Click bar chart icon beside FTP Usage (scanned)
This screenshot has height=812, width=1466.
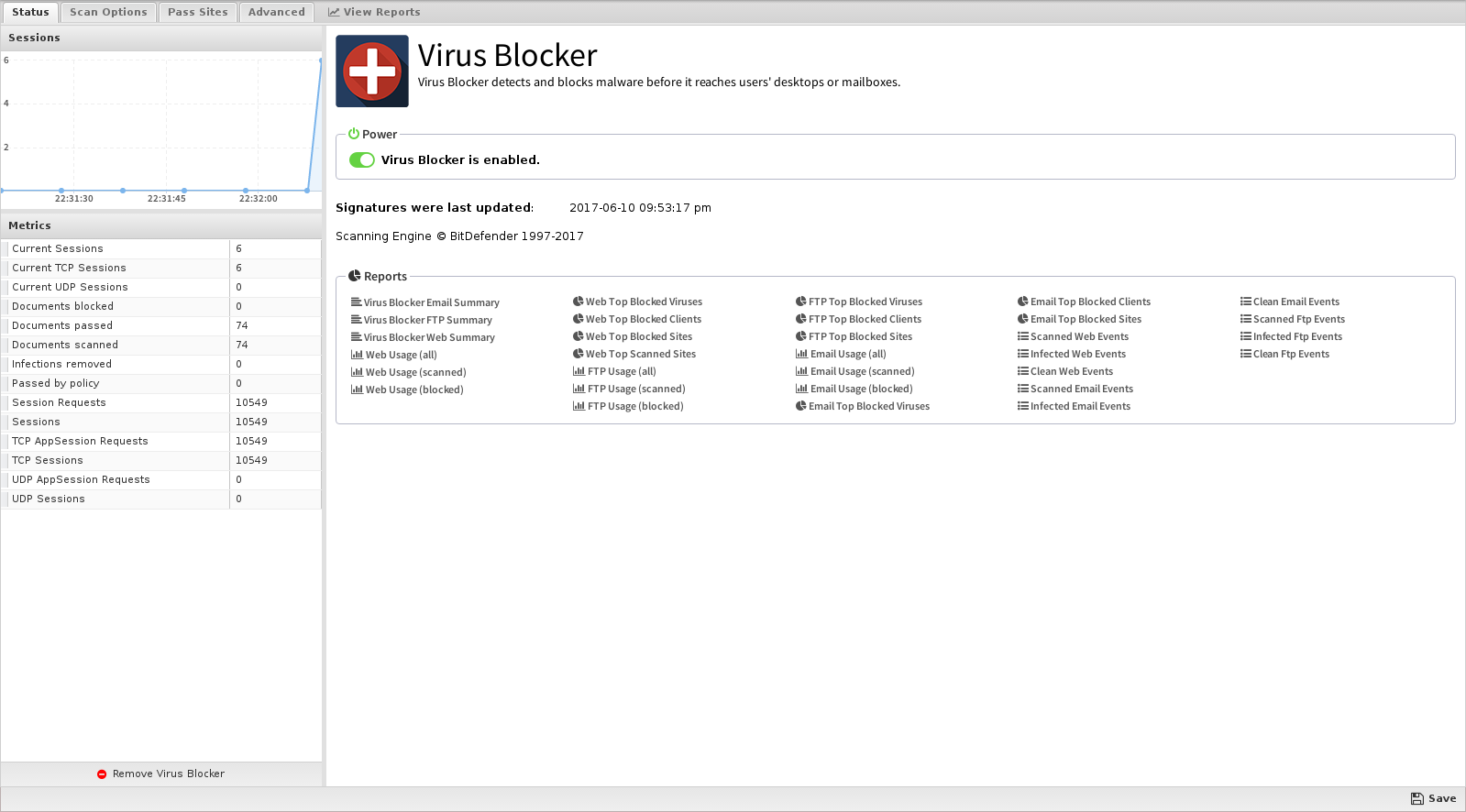pyautogui.click(x=579, y=388)
